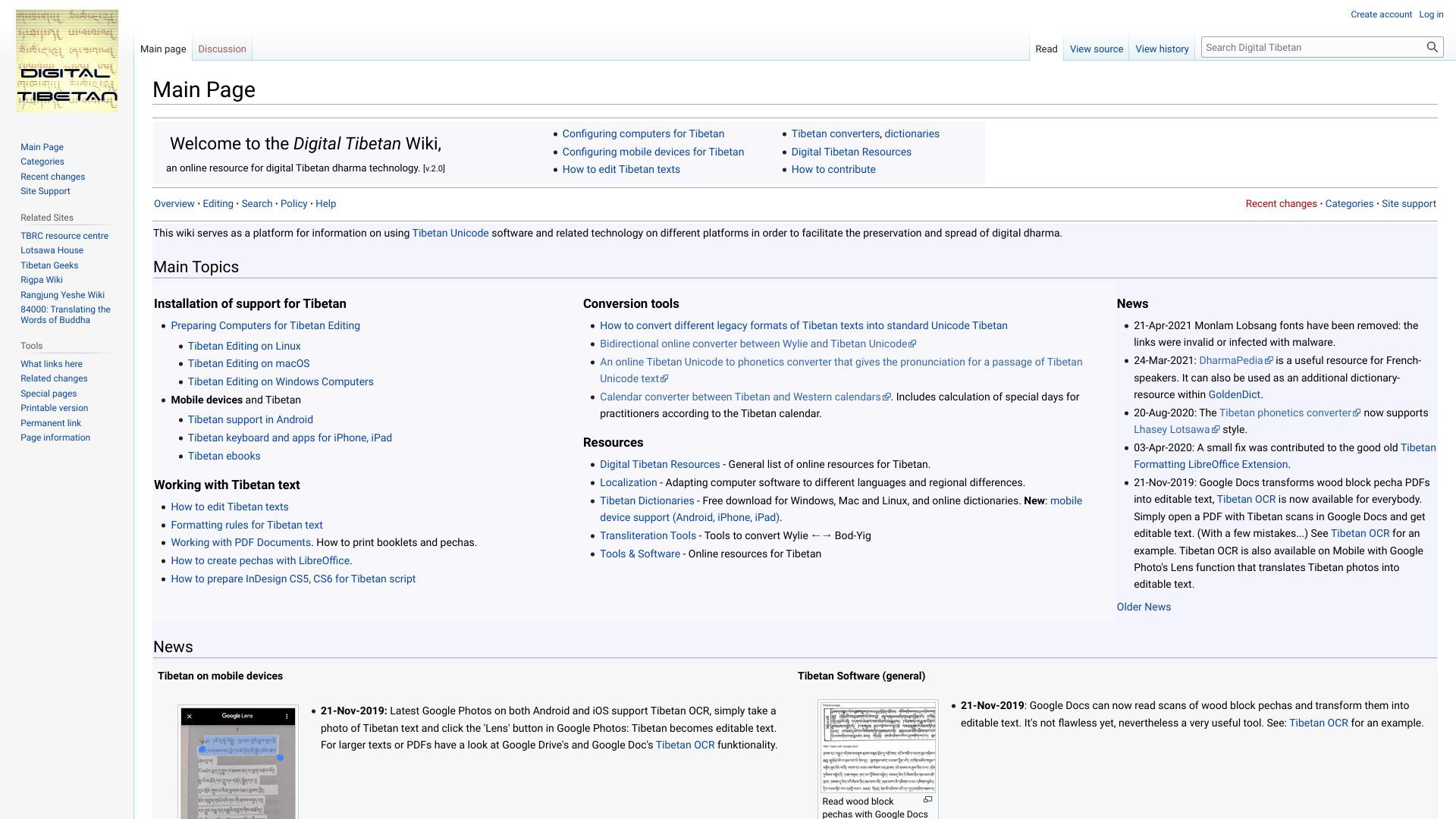
Task: Open Site Support in the sidebar
Action: pos(45,191)
